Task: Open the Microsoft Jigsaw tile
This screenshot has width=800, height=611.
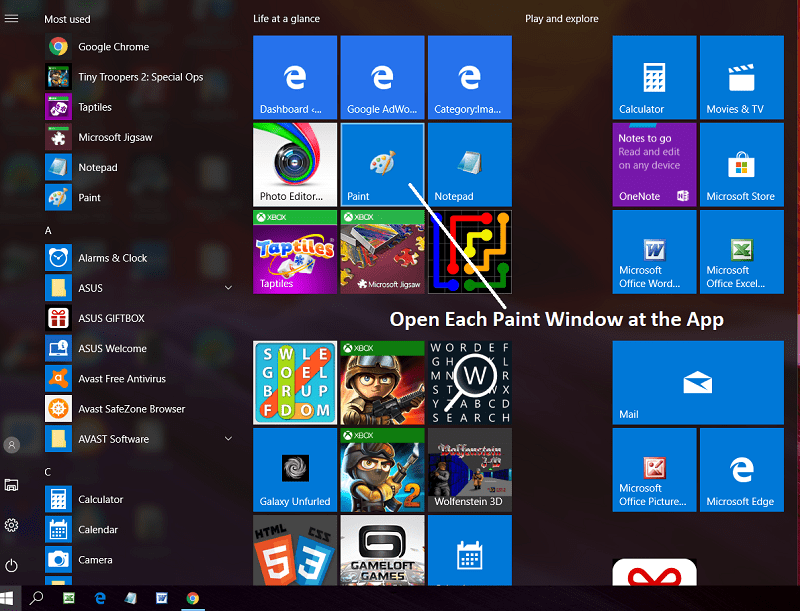Action: pyautogui.click(x=382, y=252)
